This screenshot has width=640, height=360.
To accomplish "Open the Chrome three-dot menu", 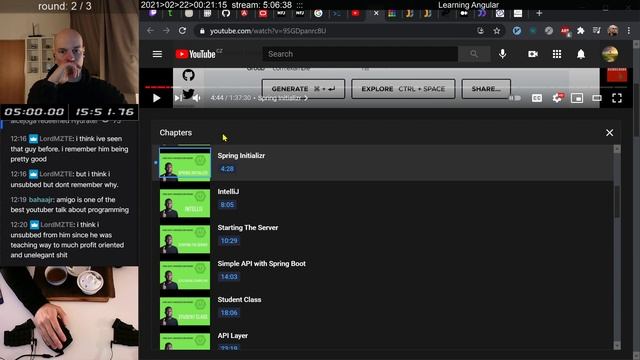I will click(629, 31).
